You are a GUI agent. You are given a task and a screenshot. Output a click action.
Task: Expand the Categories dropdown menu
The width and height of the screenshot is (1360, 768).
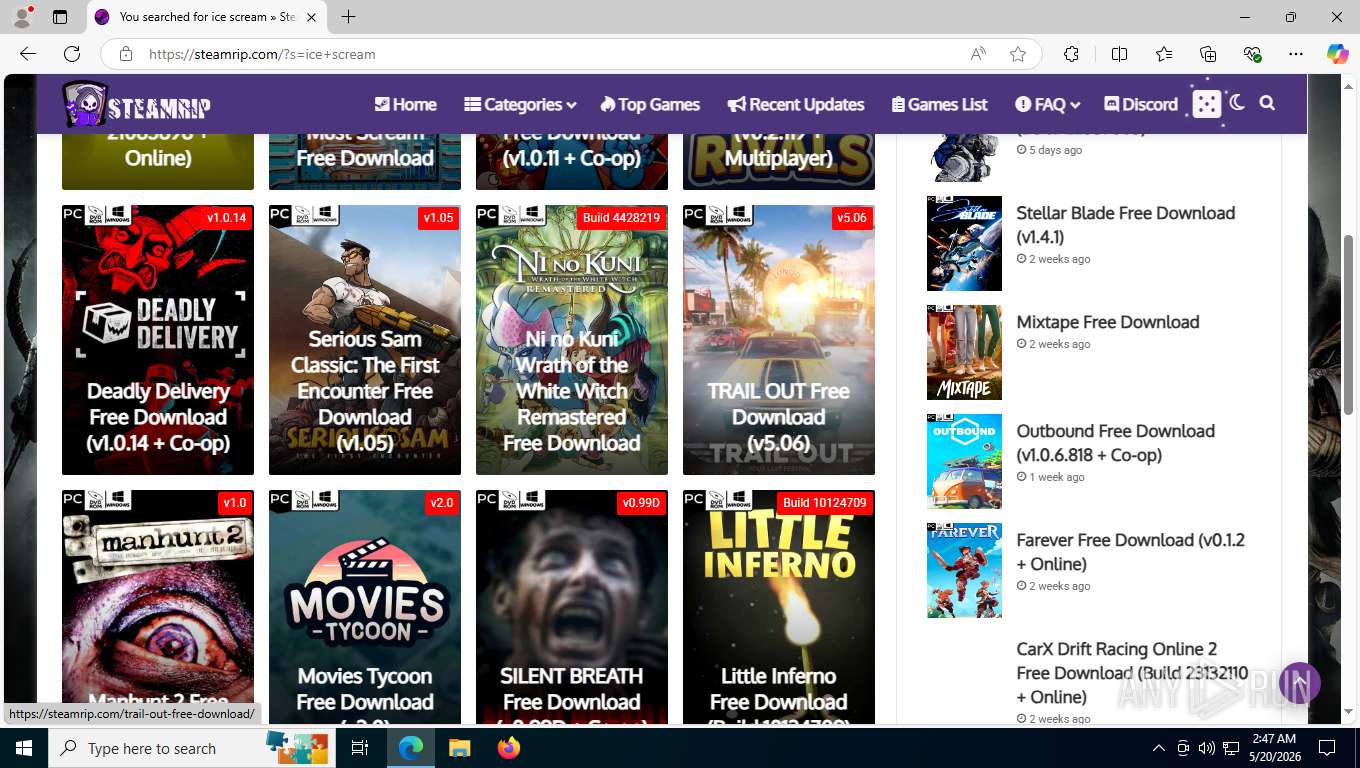(x=520, y=104)
